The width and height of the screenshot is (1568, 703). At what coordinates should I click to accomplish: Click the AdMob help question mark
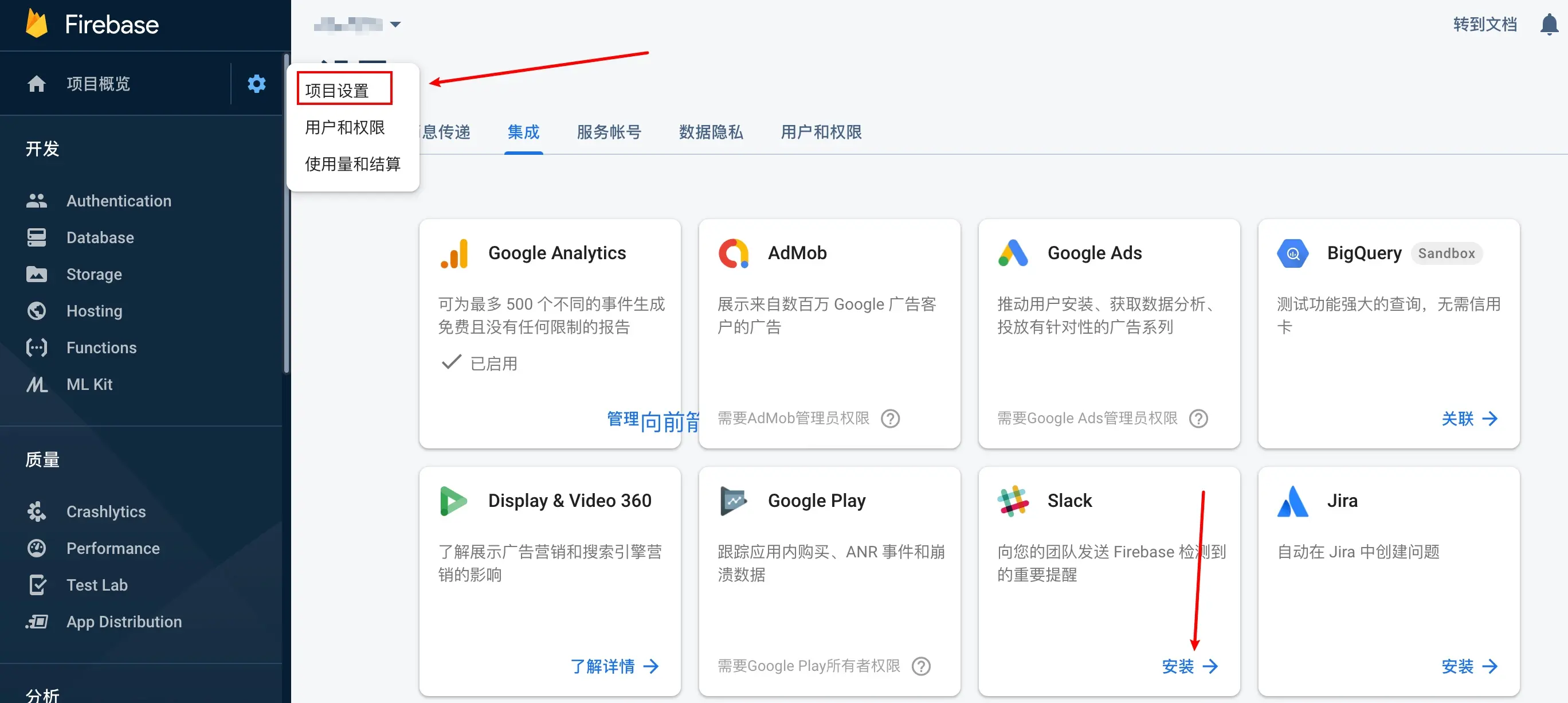click(x=890, y=419)
